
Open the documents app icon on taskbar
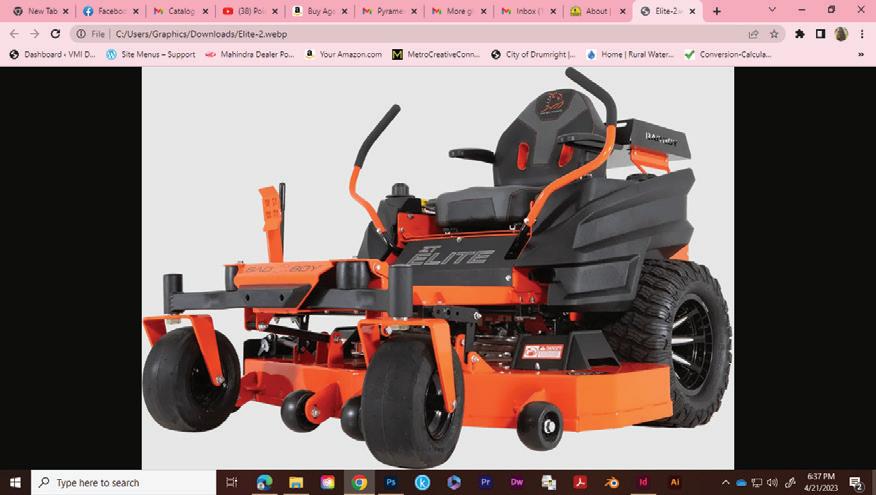pyautogui.click(x=549, y=482)
